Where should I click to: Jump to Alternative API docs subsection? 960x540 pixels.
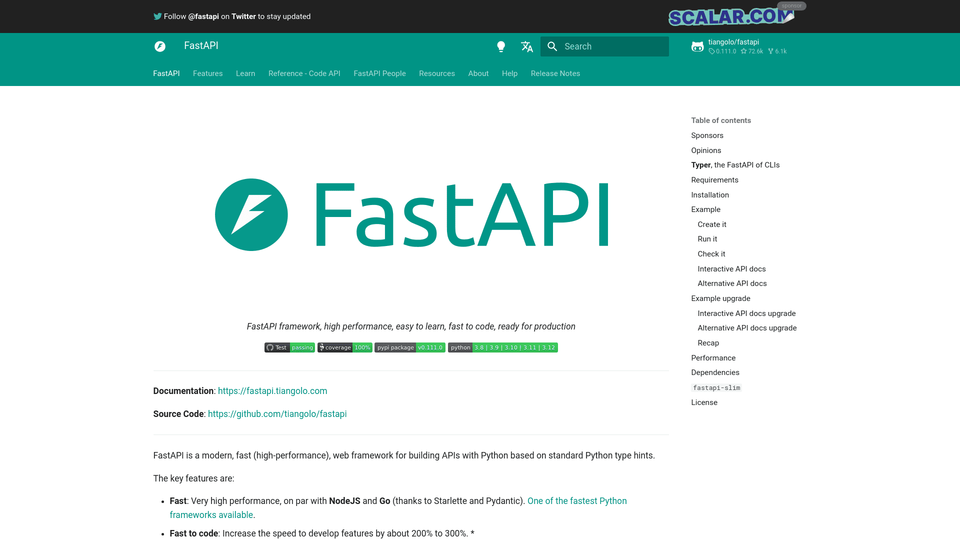click(732, 283)
